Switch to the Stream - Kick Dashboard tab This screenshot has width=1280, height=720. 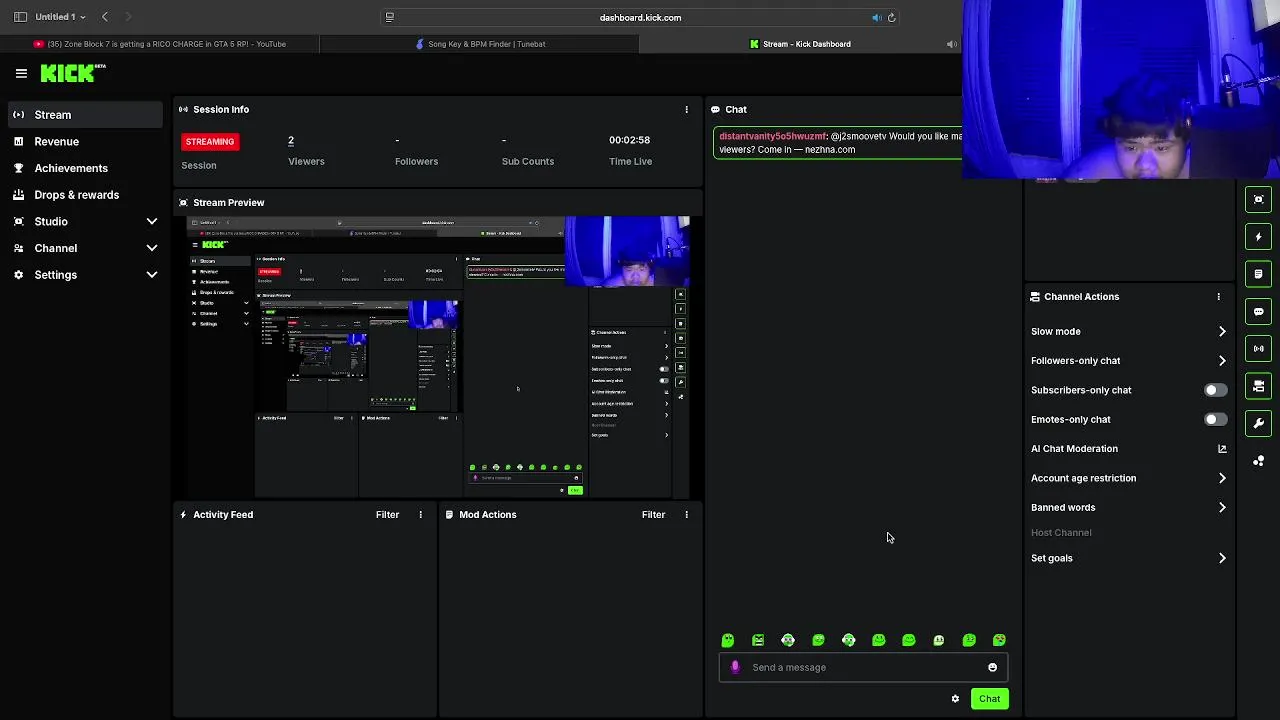click(x=800, y=44)
